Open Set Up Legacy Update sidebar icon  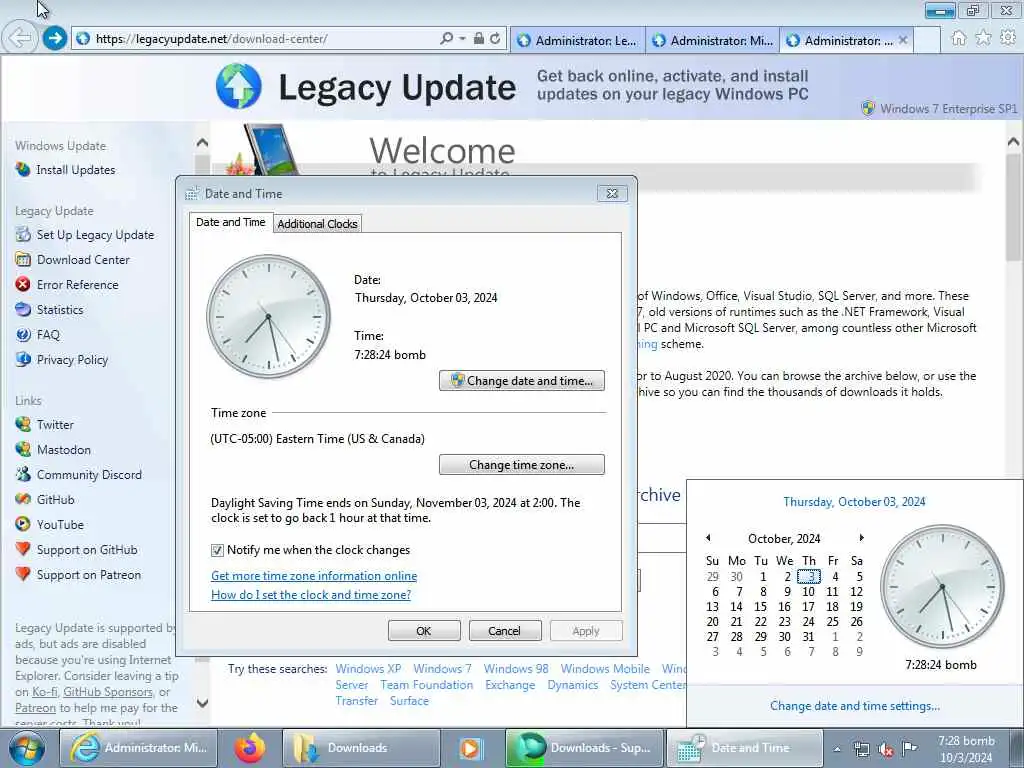(23, 234)
